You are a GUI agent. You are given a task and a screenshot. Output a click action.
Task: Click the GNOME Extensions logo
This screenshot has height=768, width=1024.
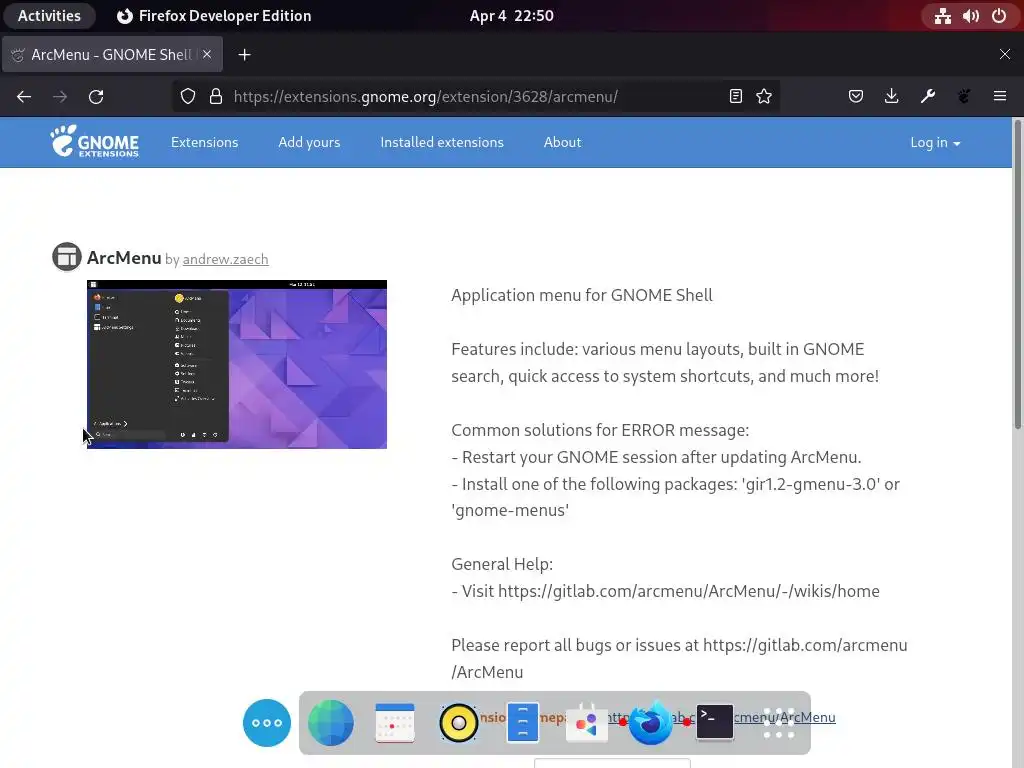95,142
